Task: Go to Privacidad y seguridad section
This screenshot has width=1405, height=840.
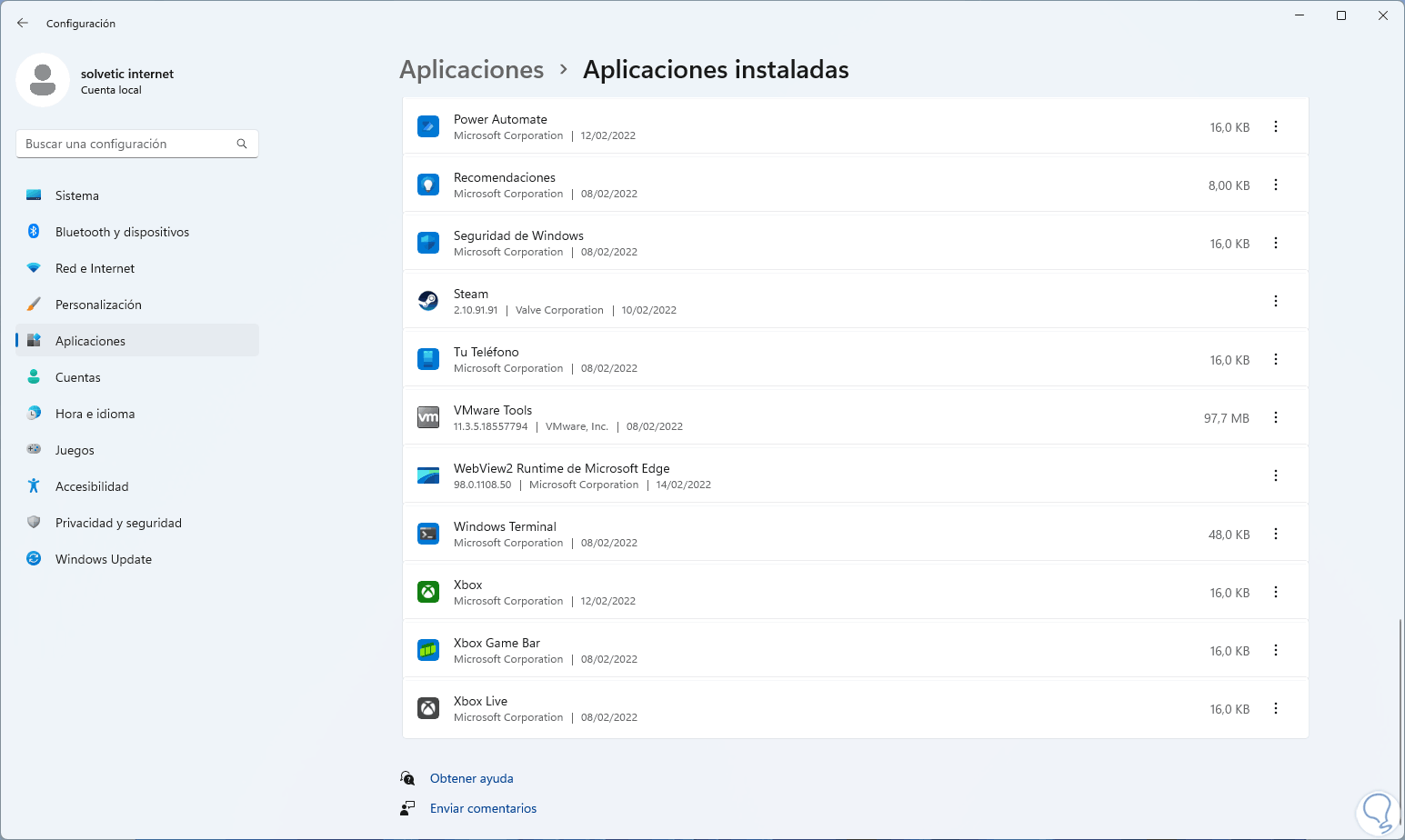Action: coord(118,523)
